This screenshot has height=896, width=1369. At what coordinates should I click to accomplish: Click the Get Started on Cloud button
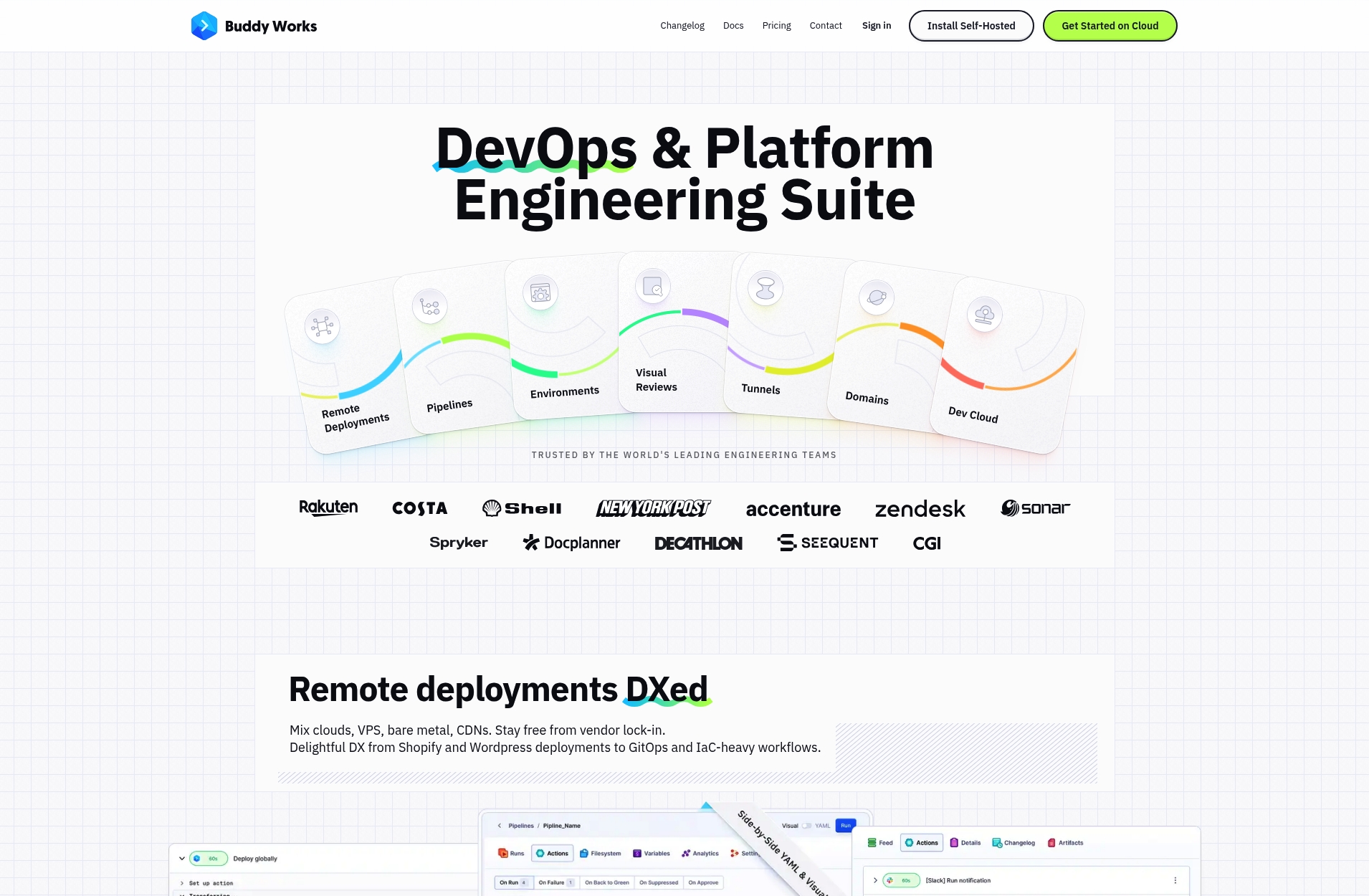pos(1110,26)
